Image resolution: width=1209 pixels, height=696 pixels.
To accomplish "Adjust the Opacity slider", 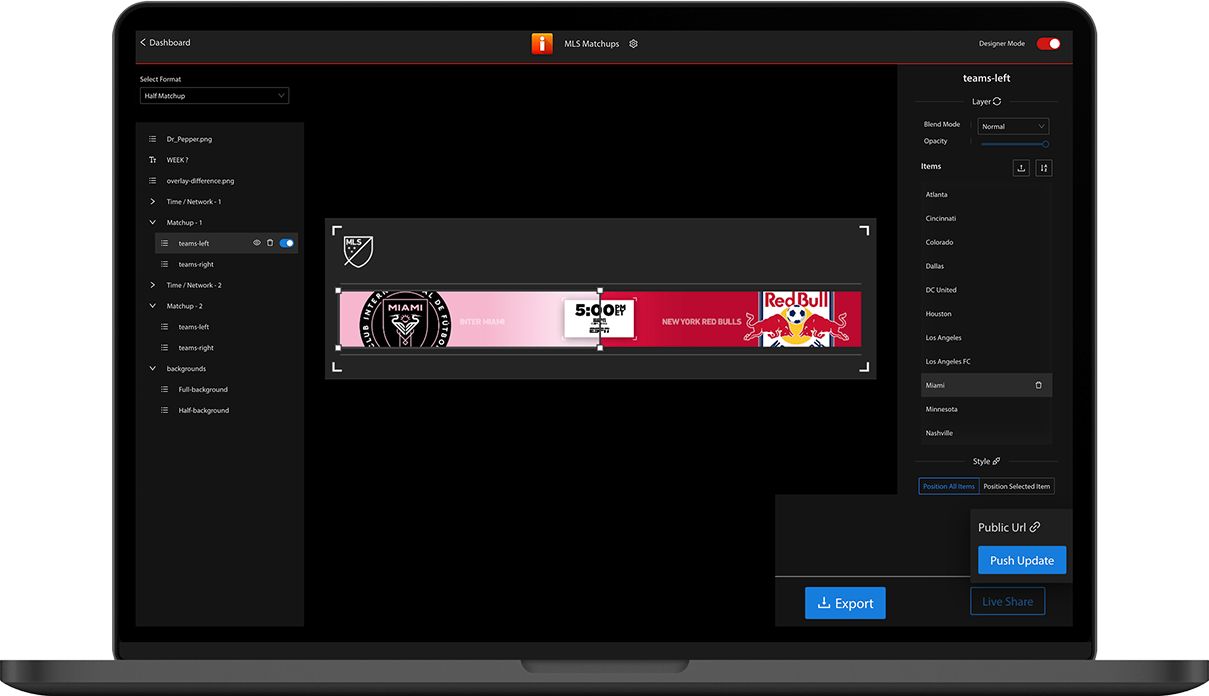I will click(1014, 144).
